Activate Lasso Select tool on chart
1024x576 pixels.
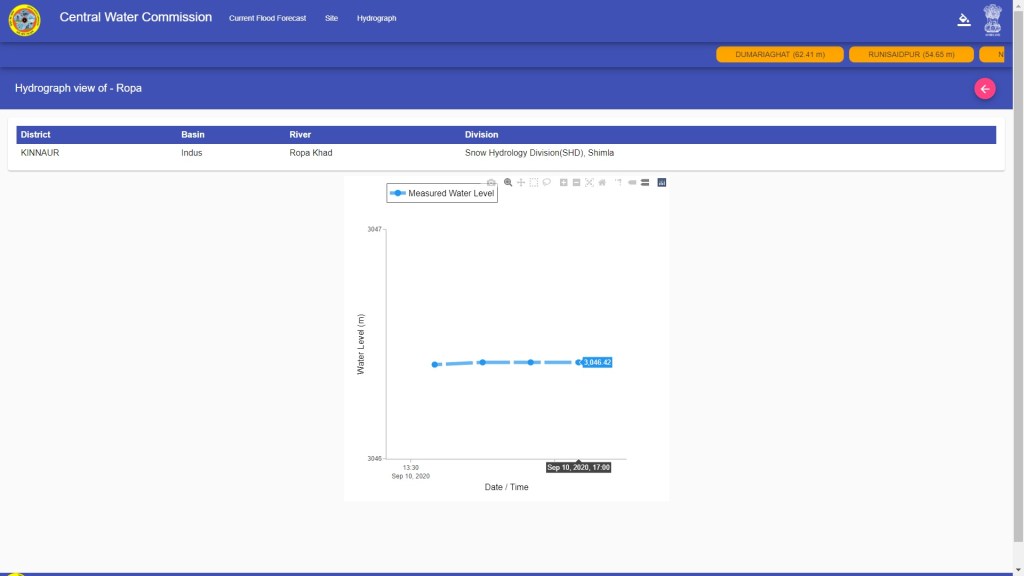click(x=547, y=182)
